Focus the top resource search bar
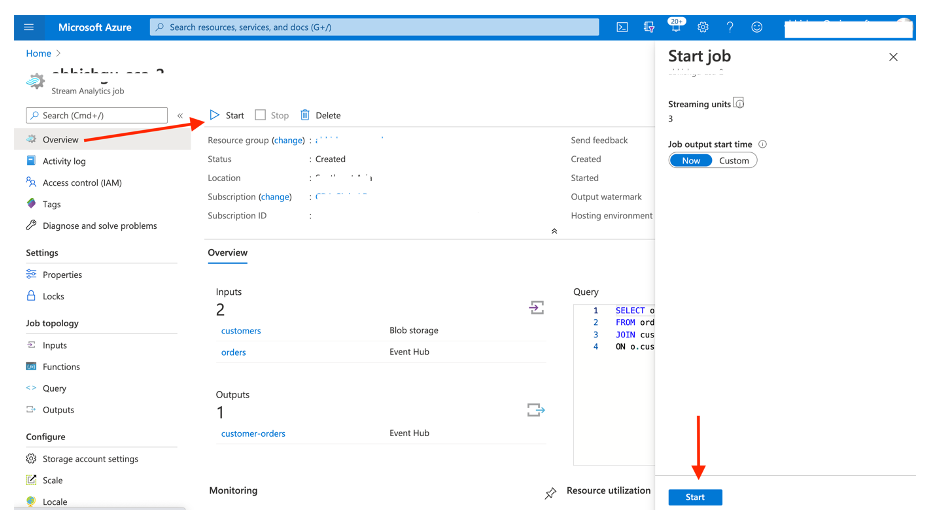927x525 pixels. 374,27
